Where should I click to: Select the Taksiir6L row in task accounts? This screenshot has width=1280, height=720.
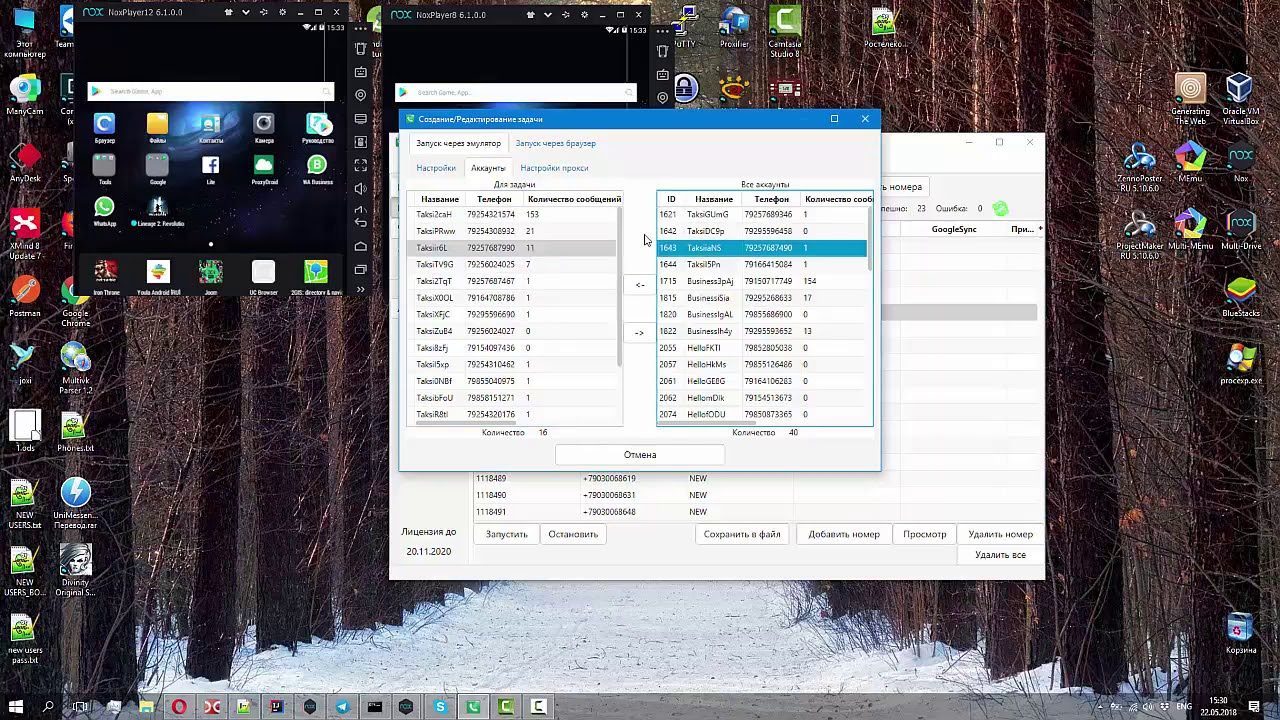pyautogui.click(x=514, y=248)
